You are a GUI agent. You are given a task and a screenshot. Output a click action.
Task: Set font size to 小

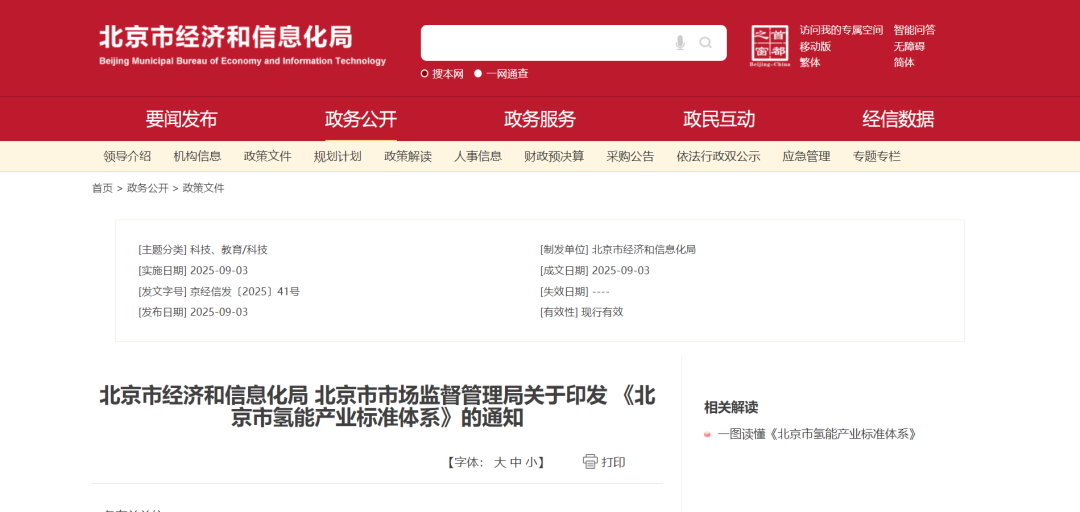point(531,462)
